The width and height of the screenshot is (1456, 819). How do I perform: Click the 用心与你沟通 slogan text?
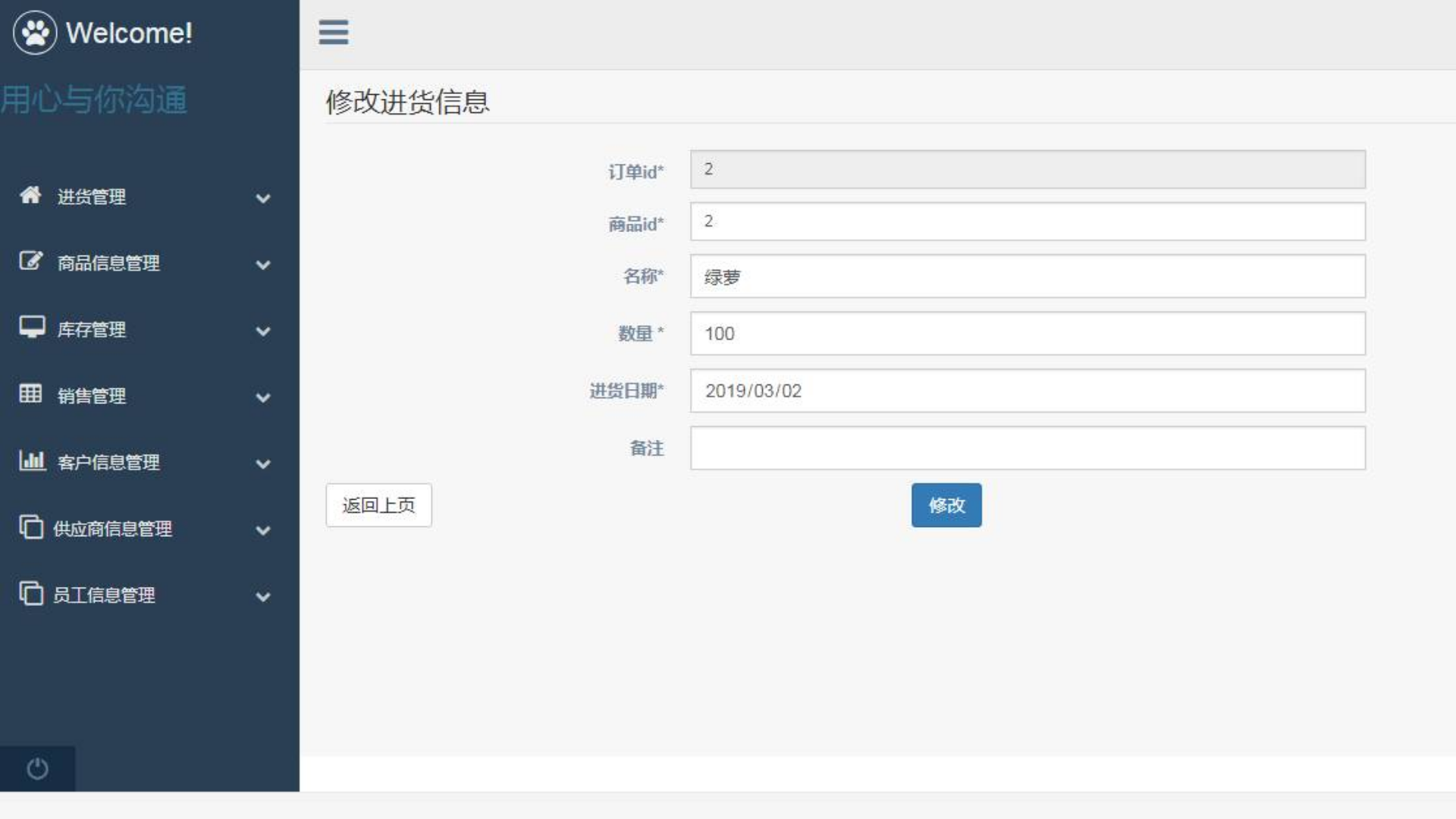click(x=93, y=100)
